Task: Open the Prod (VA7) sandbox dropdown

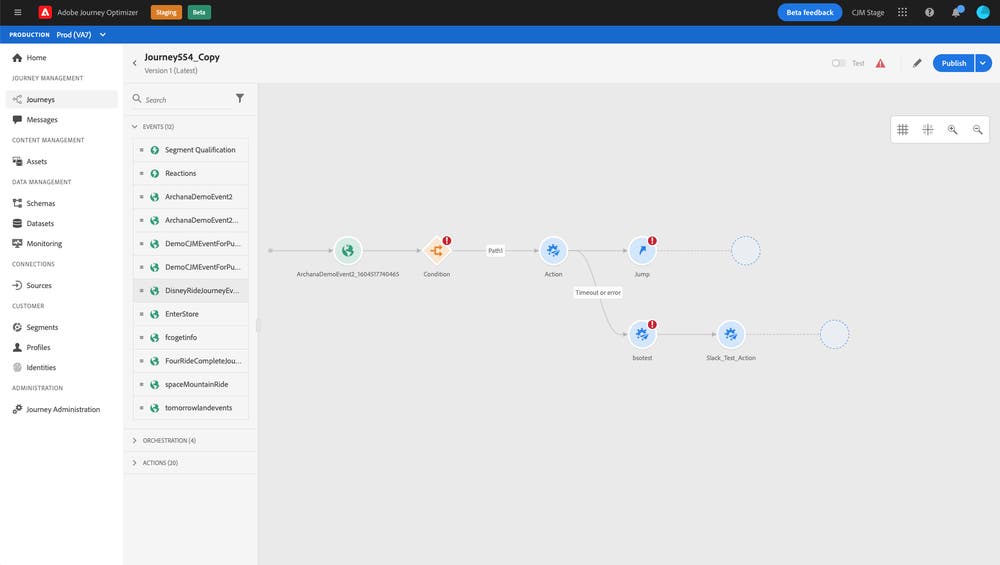Action: (81, 34)
